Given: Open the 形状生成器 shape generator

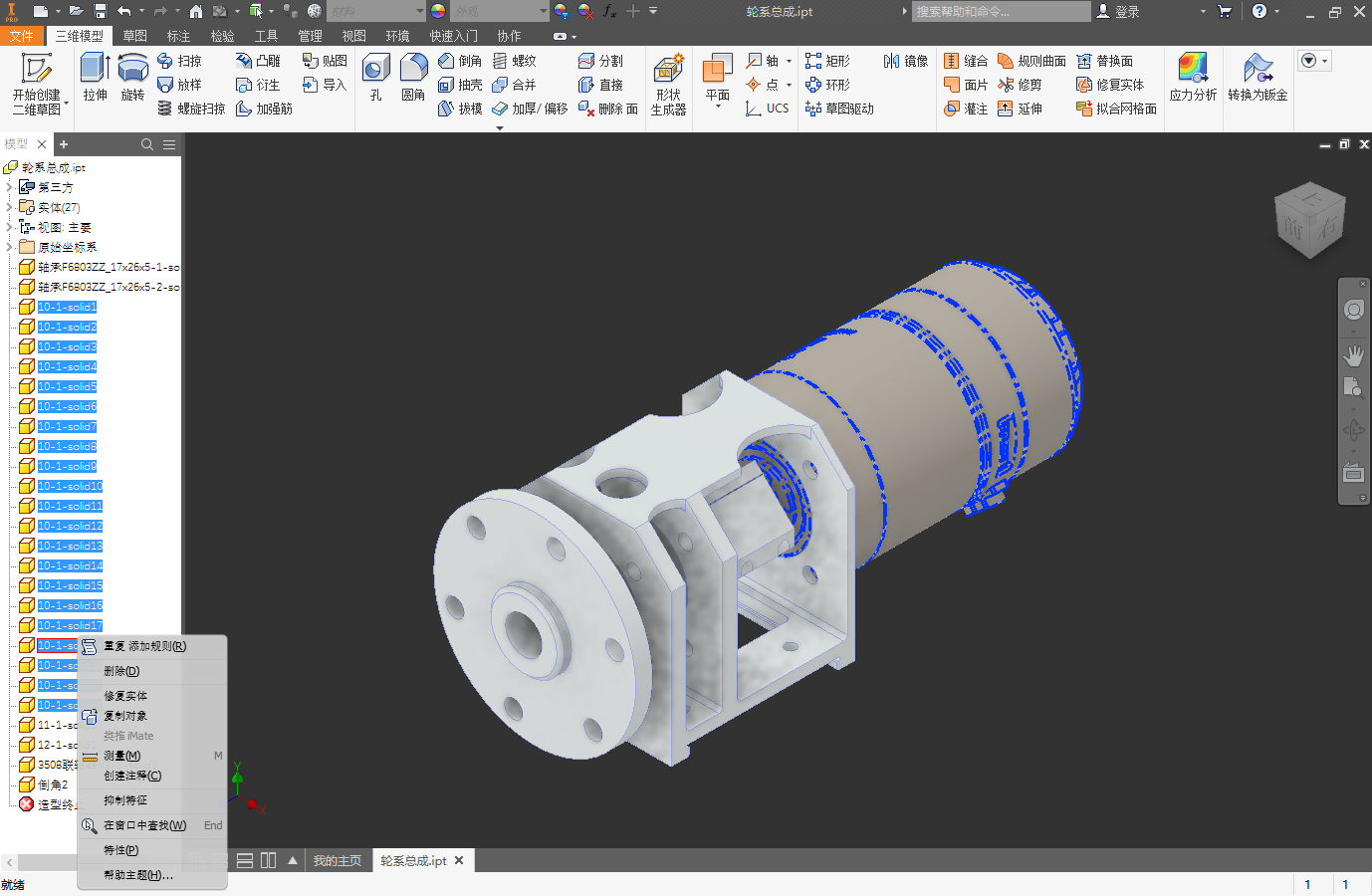Looking at the screenshot, I should (x=668, y=85).
